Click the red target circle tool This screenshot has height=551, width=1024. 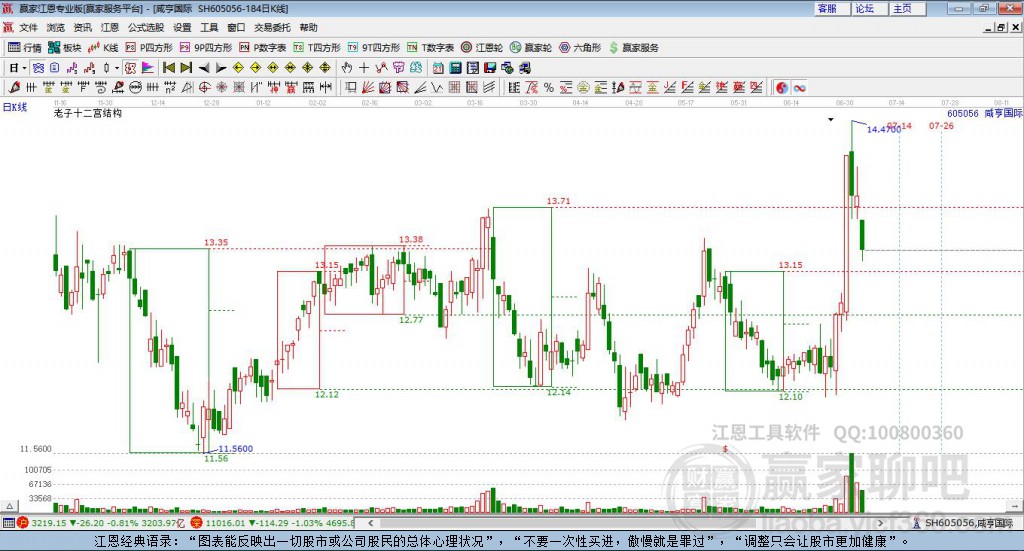coord(204,87)
